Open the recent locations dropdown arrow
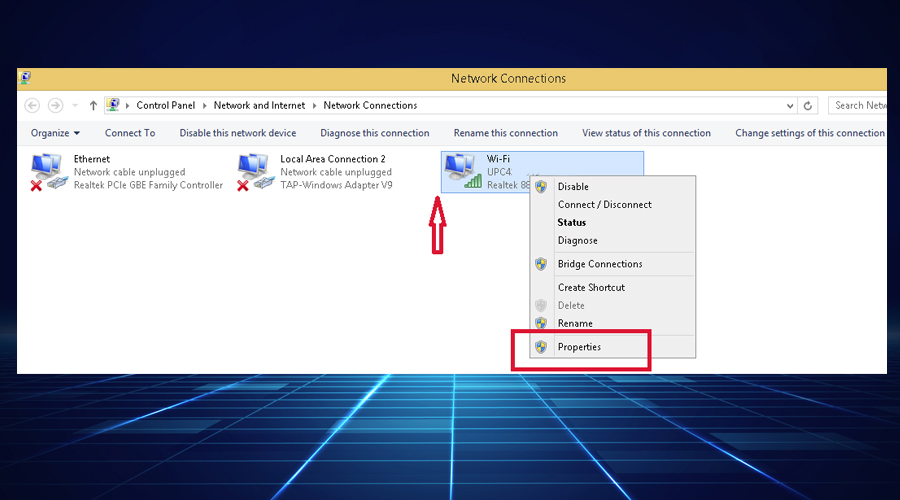The height and width of the screenshot is (500, 900). (74, 106)
